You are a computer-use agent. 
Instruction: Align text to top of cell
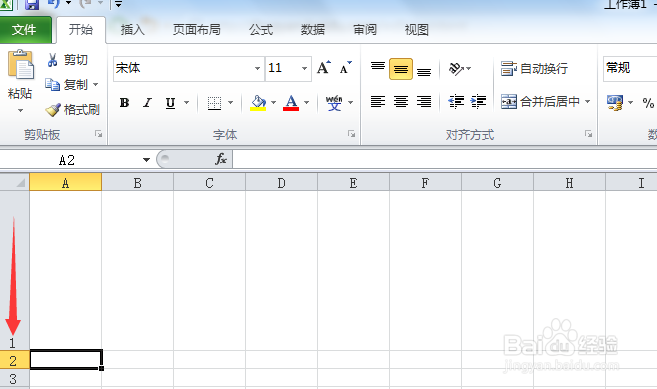point(378,68)
